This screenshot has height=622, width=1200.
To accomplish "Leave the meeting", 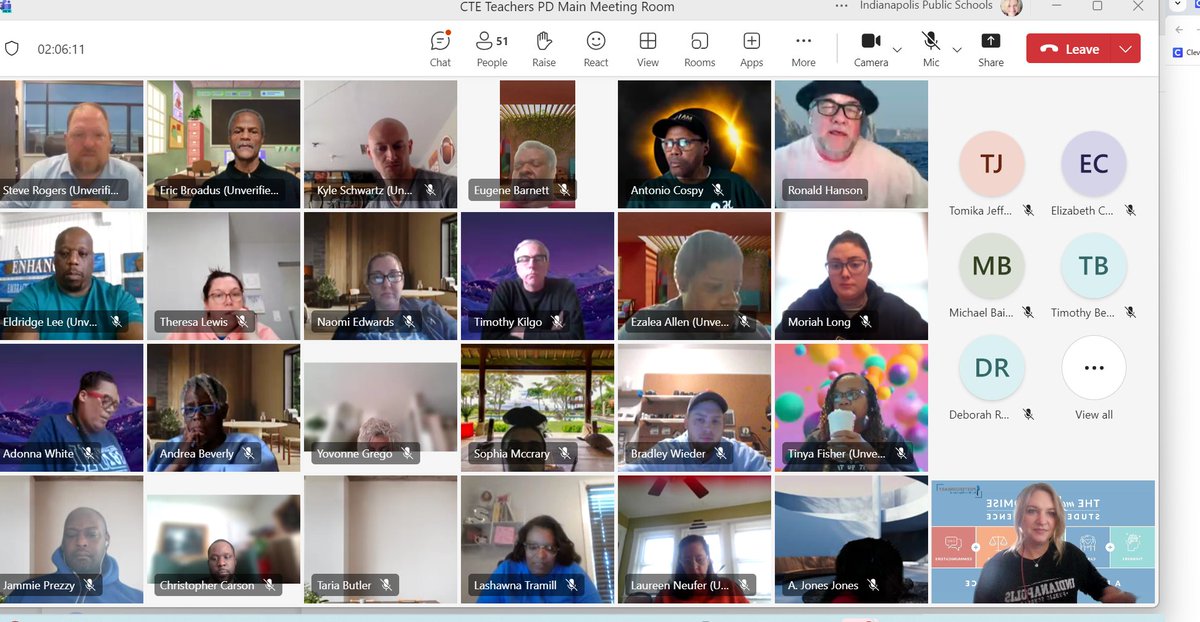I will 1069,49.
